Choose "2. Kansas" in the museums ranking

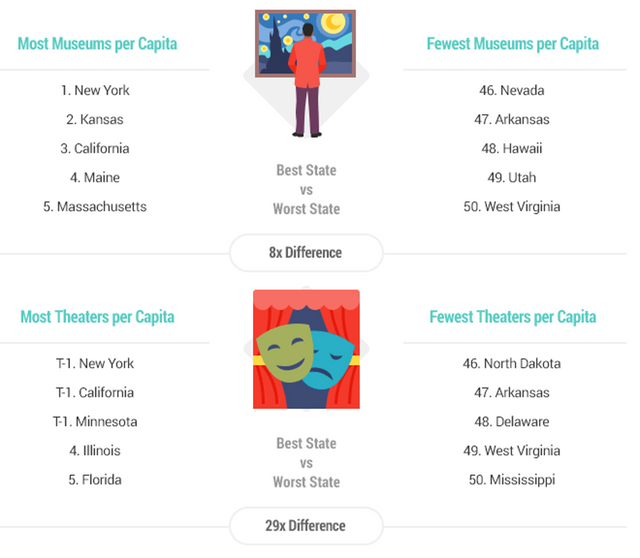(x=95, y=119)
